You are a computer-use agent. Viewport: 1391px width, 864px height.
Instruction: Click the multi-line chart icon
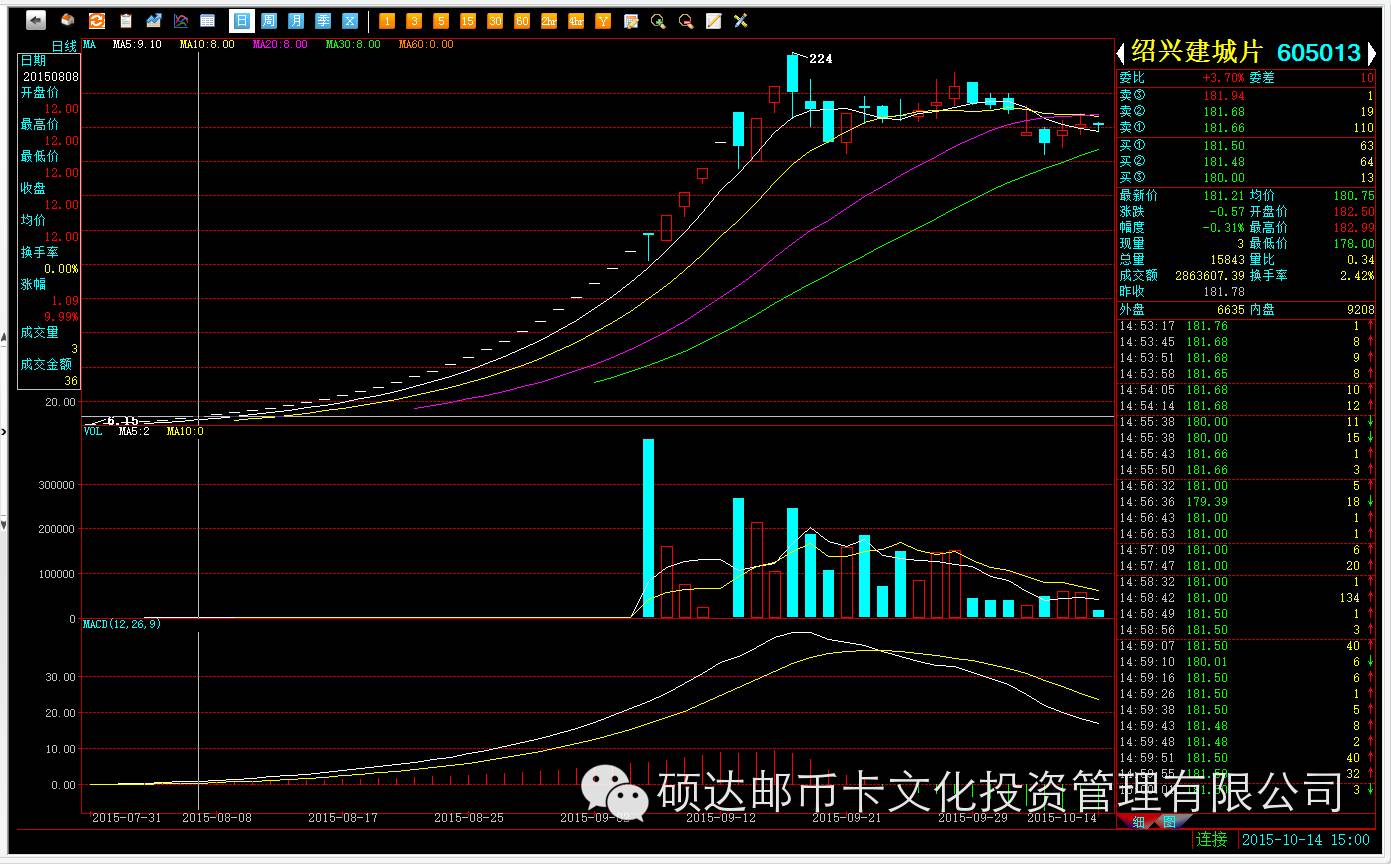[x=181, y=20]
